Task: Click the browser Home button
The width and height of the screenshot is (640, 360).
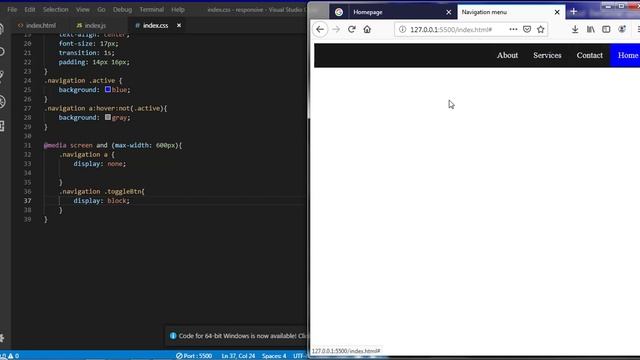Action: tap(367, 29)
